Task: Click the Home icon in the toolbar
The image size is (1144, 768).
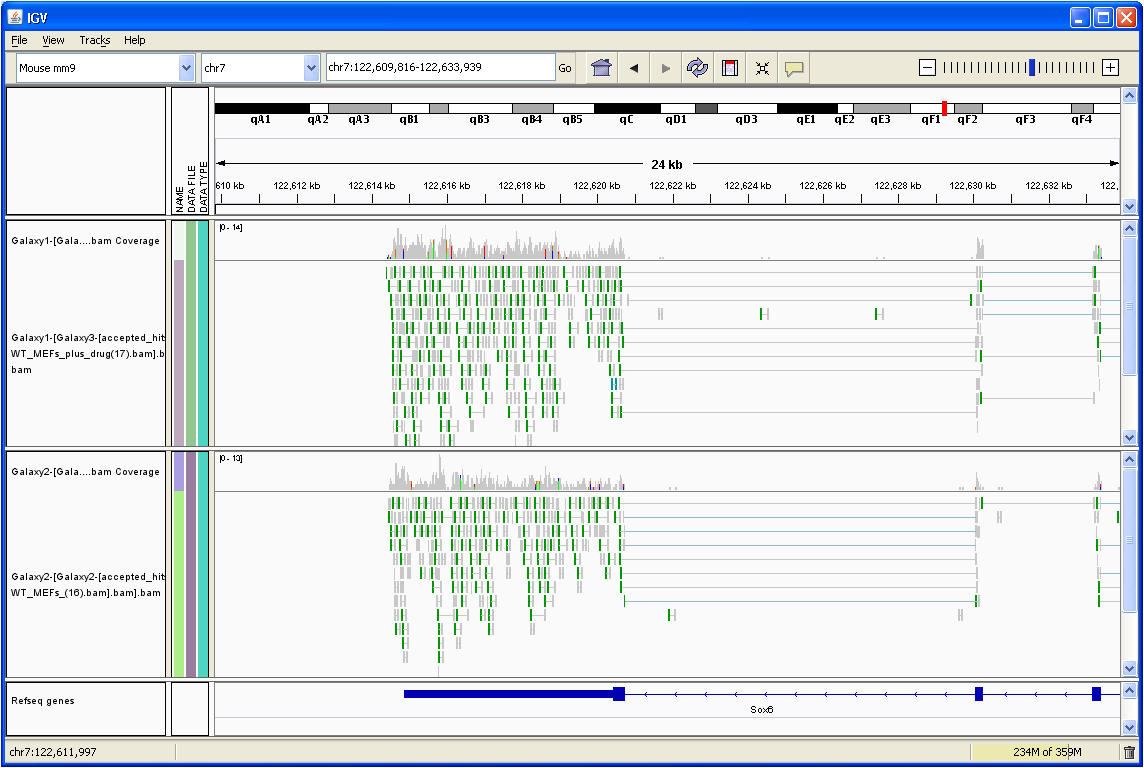Action: point(601,68)
